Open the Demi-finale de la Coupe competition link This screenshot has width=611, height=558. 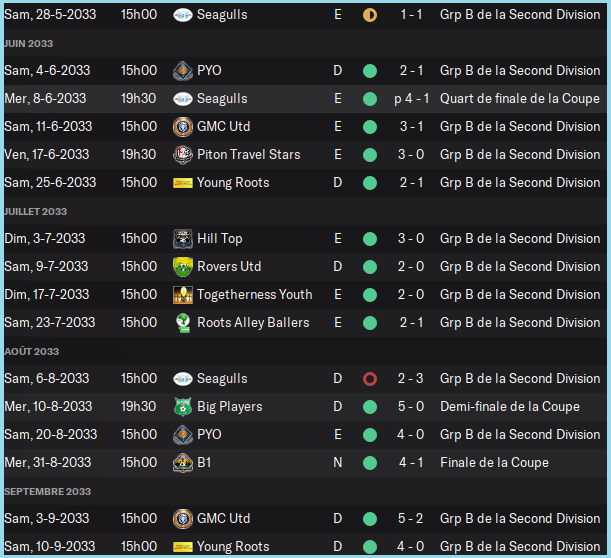509,407
